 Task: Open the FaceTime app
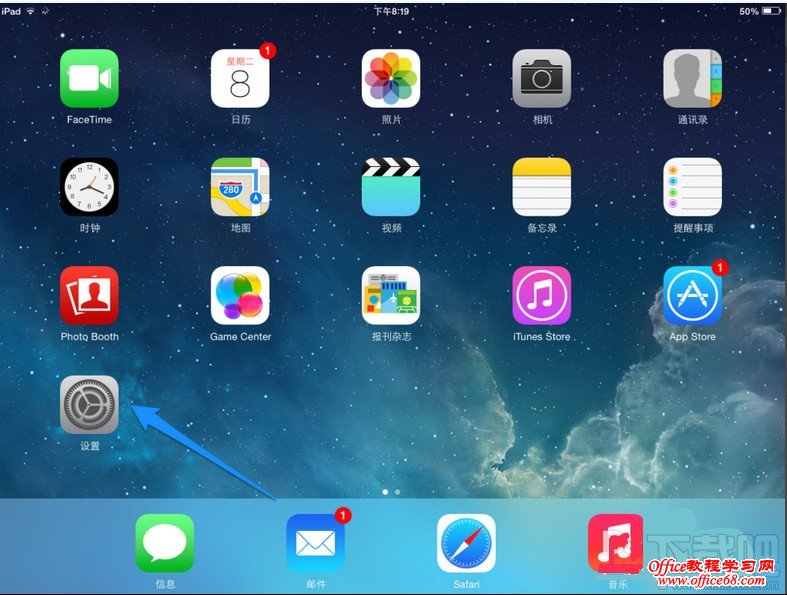89,79
